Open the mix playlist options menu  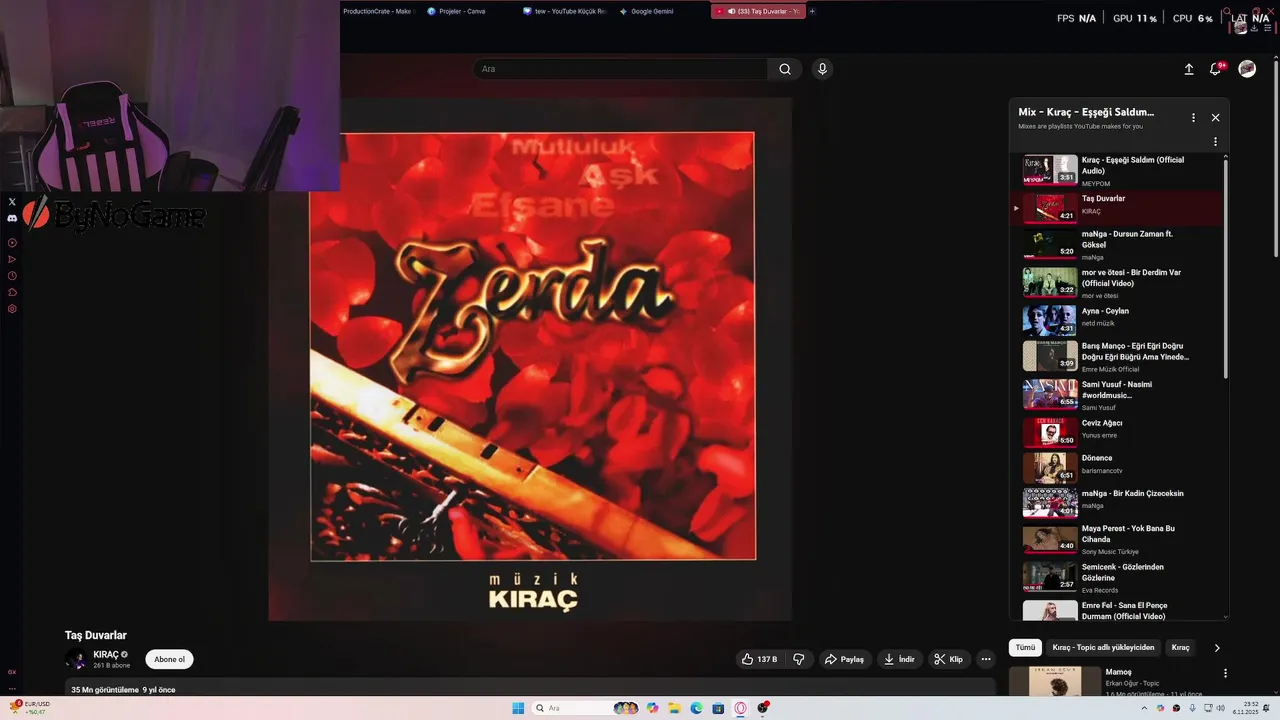[1193, 117]
